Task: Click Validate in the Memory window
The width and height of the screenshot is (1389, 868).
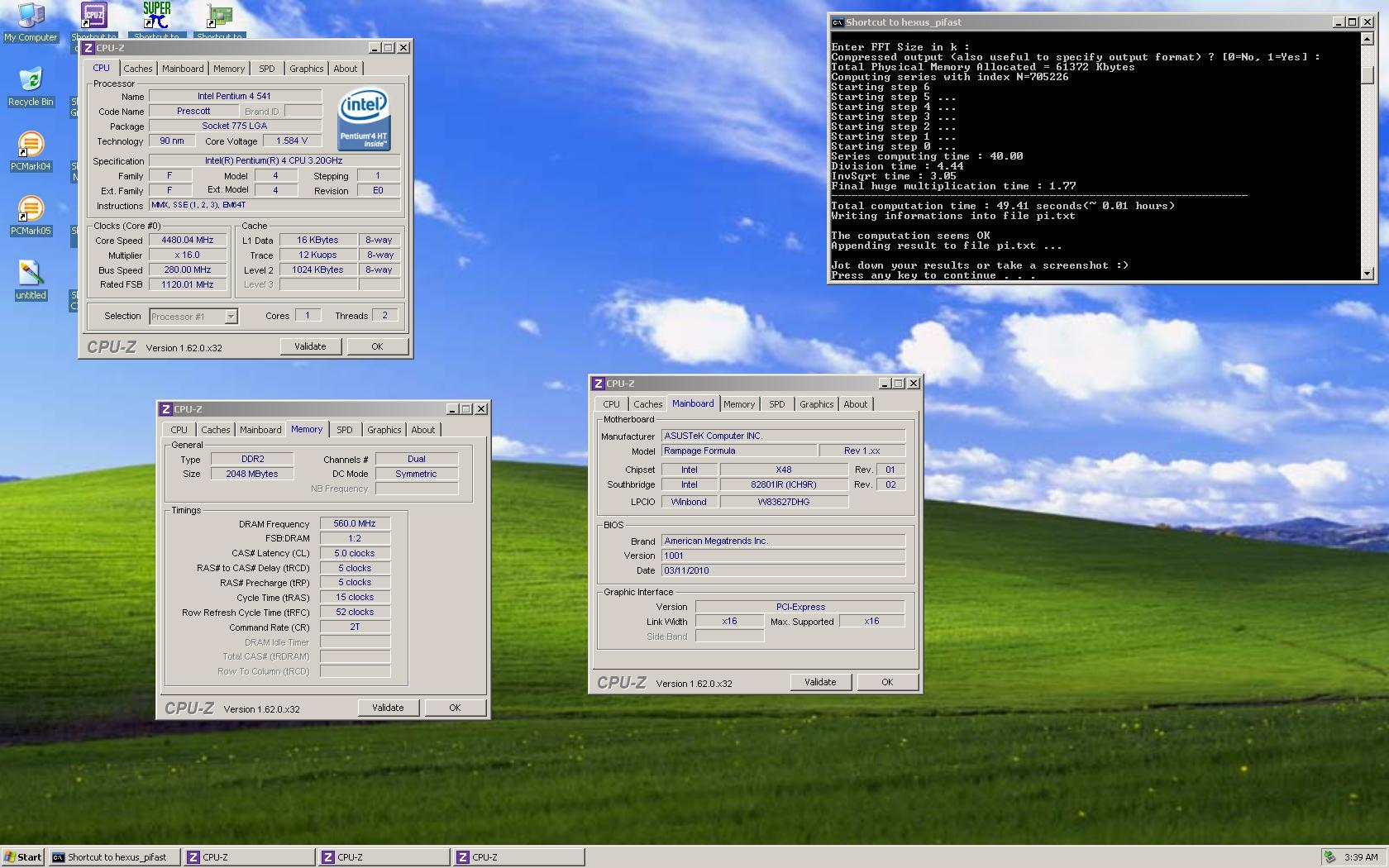Action: [388, 708]
